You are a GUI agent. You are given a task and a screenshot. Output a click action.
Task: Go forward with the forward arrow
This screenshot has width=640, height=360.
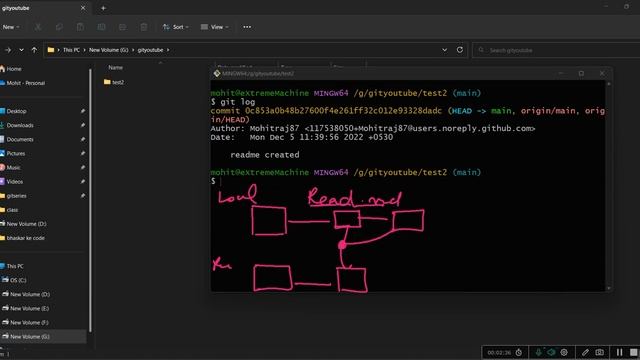(8, 50)
